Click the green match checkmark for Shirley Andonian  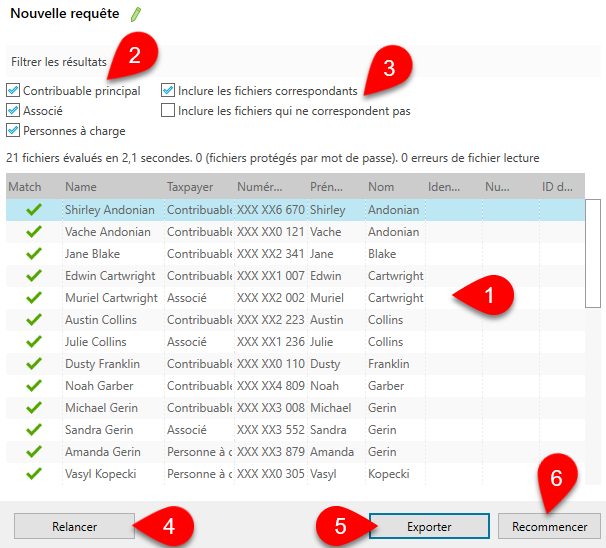[x=34, y=209]
